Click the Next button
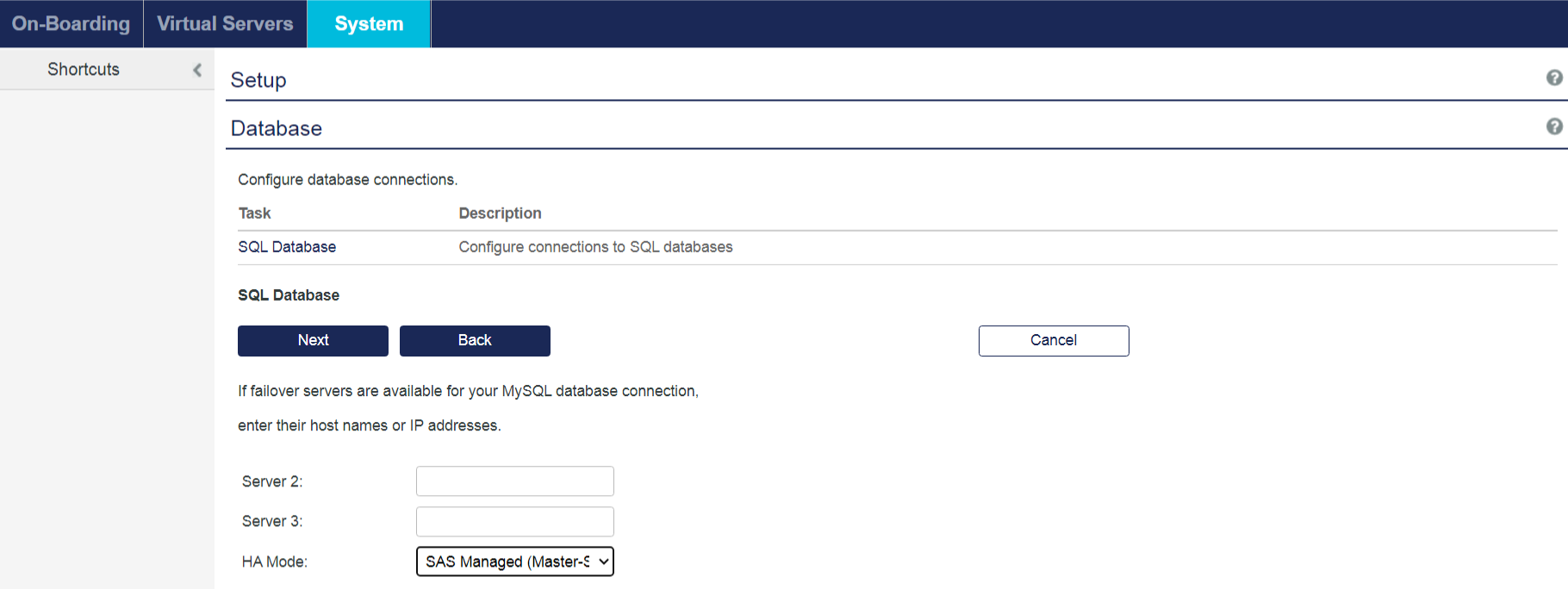The image size is (1568, 589). click(x=313, y=340)
